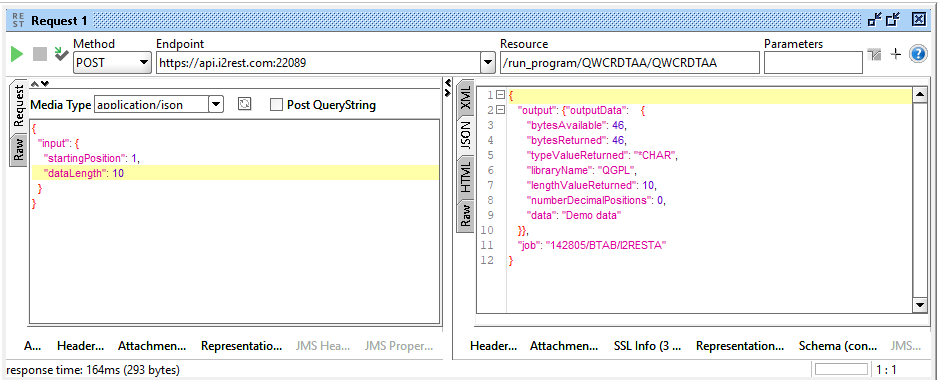Select response JSON view tab
This screenshot has width=938, height=380.
(465, 135)
